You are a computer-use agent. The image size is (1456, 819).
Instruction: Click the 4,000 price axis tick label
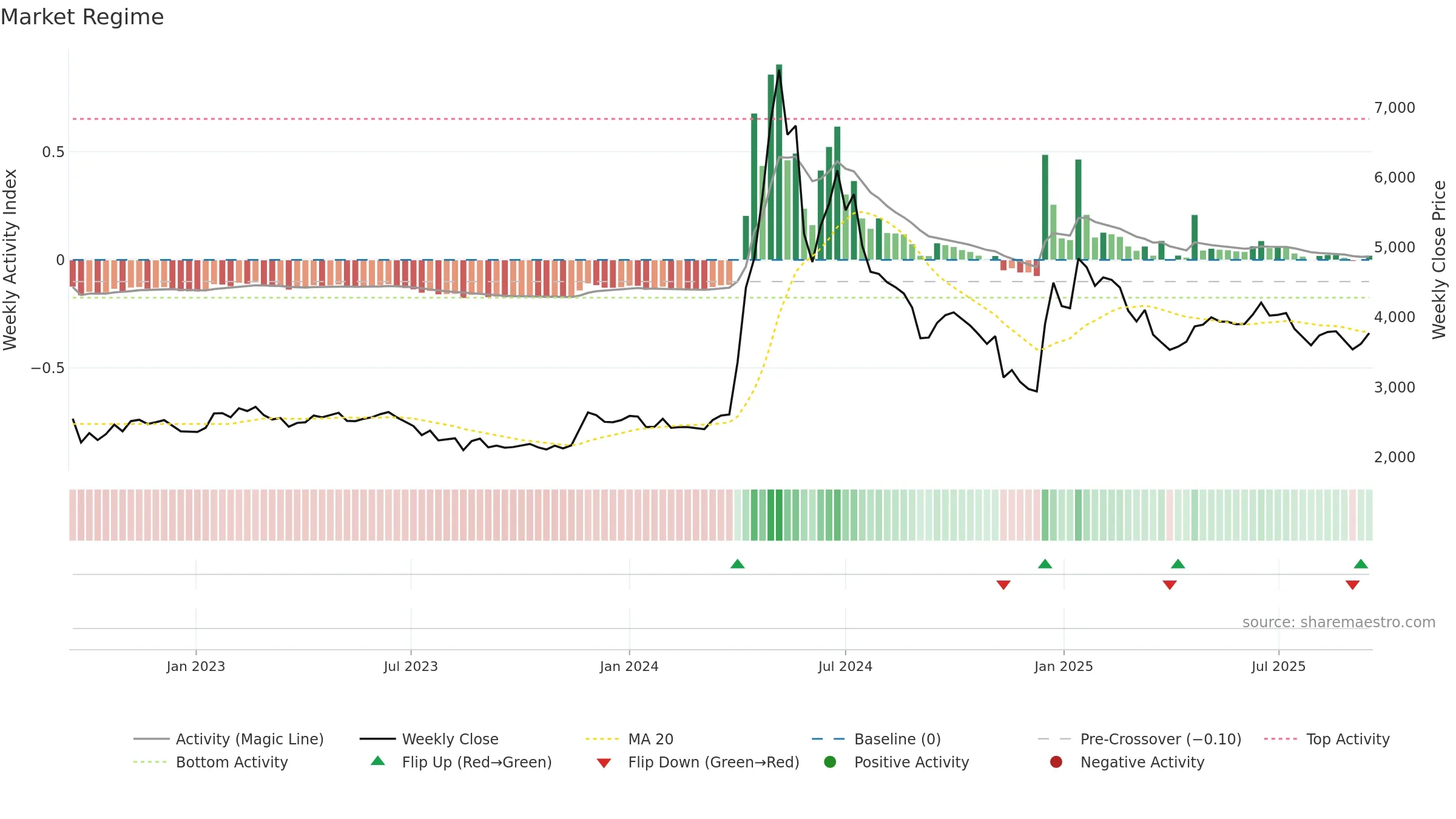point(1395,317)
